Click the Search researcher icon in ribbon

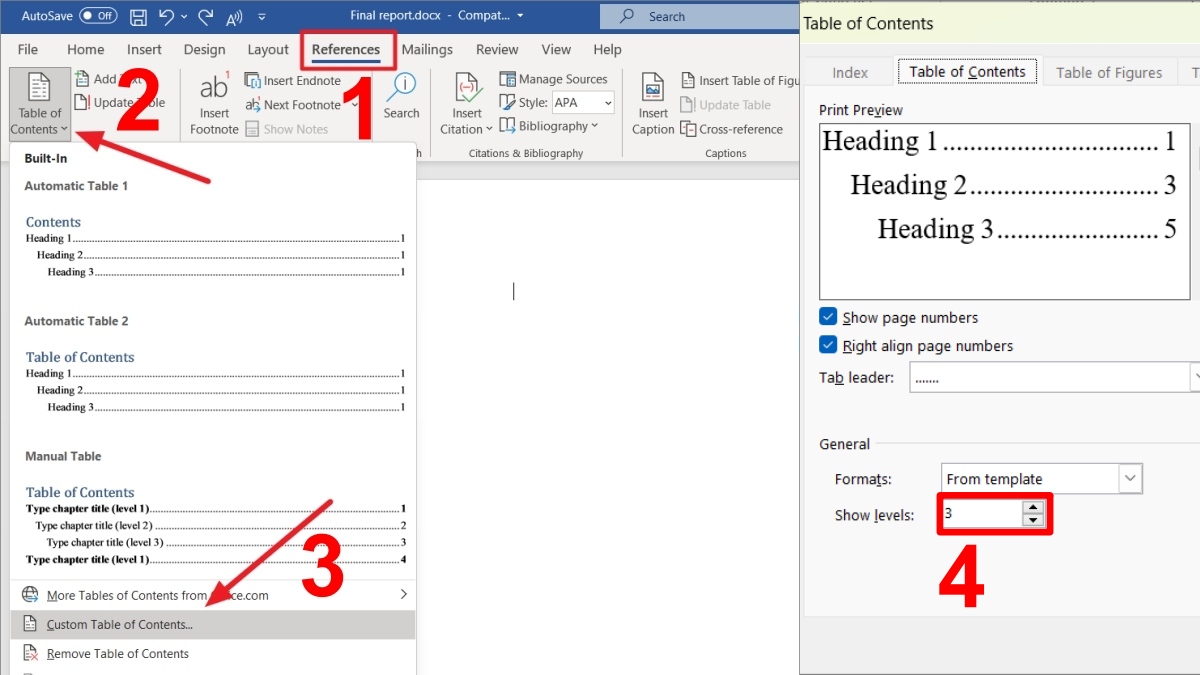click(401, 96)
